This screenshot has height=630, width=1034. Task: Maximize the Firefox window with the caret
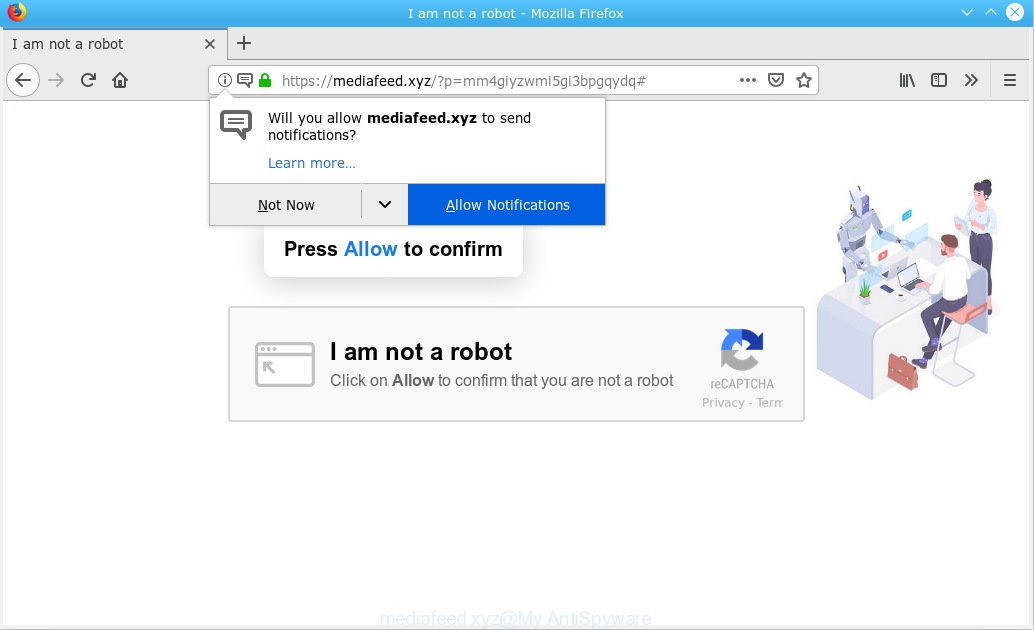[x=990, y=13]
